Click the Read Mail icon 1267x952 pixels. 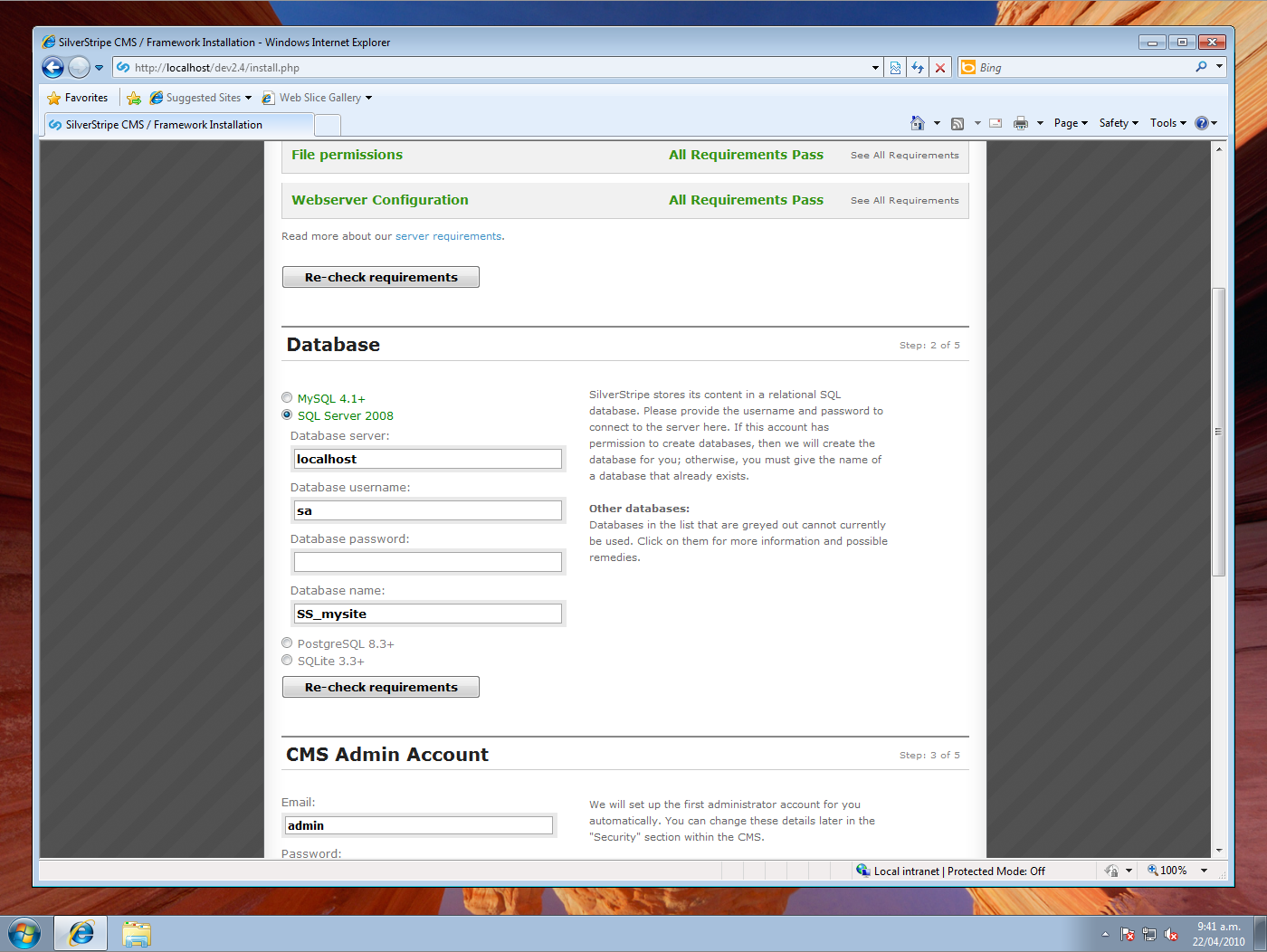click(x=995, y=122)
